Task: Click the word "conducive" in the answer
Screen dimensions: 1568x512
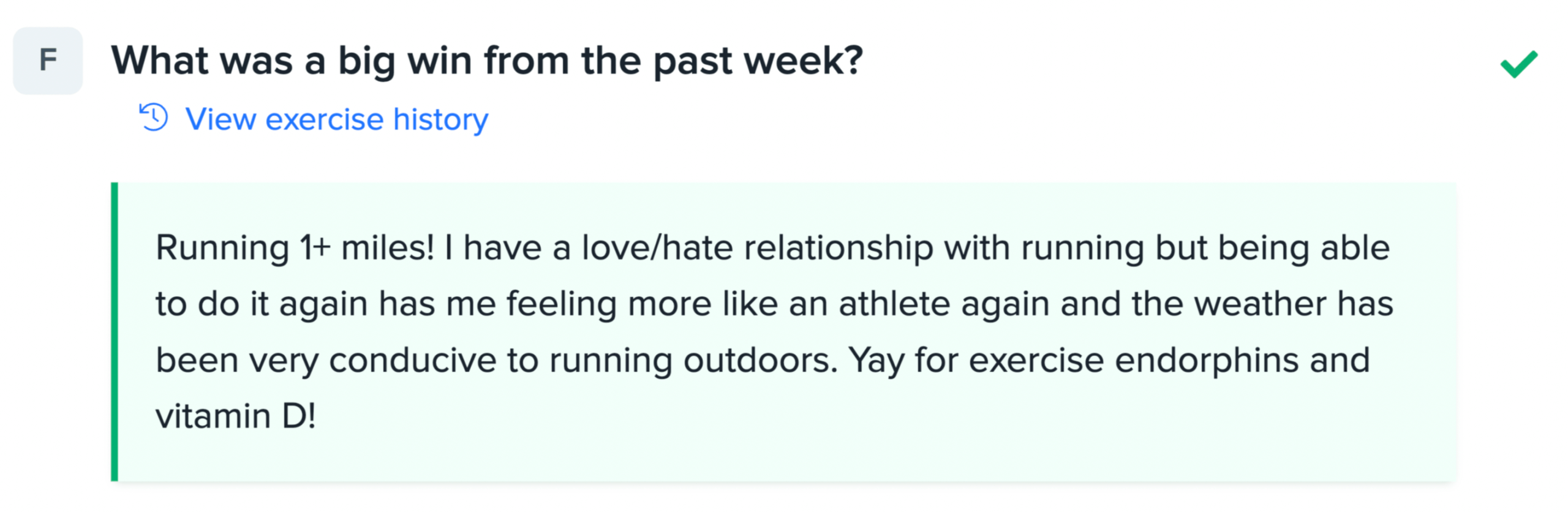Action: click(412, 360)
